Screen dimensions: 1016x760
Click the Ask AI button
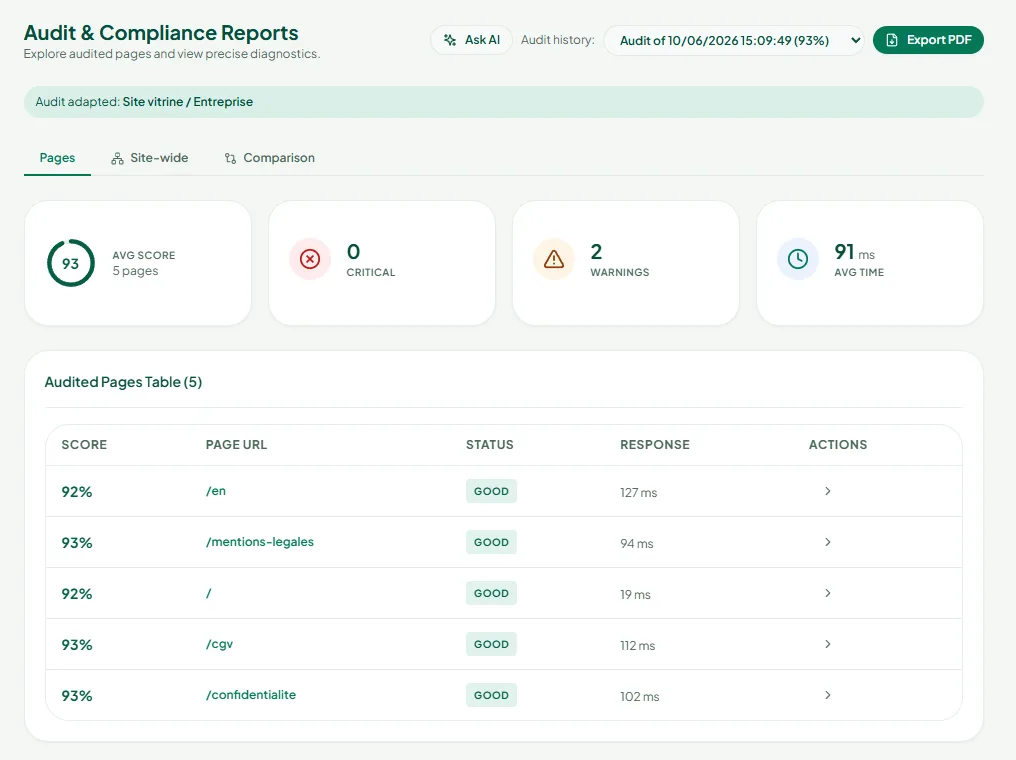pos(472,40)
